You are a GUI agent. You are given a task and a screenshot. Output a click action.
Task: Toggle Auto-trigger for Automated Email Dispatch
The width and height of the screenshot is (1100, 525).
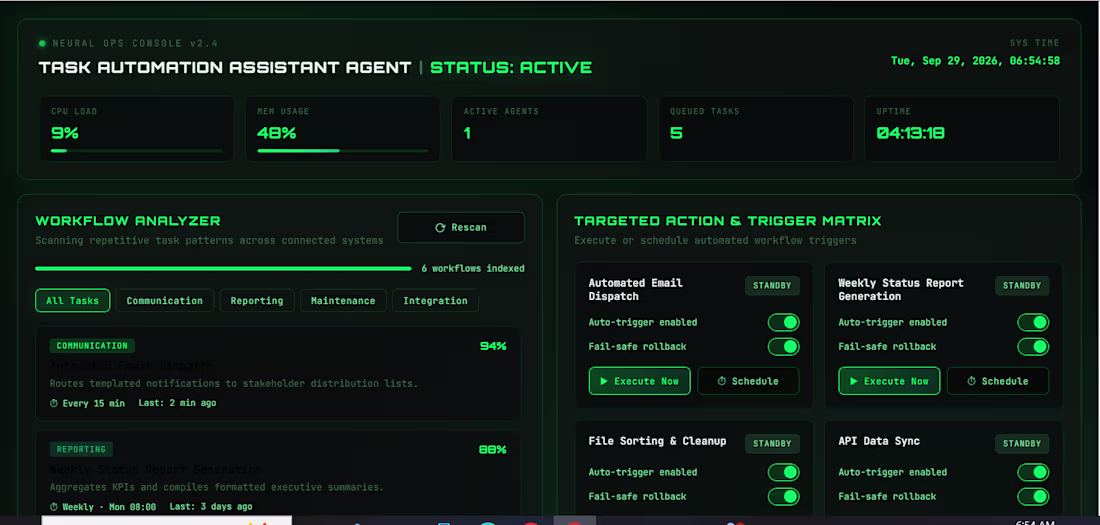[784, 323]
